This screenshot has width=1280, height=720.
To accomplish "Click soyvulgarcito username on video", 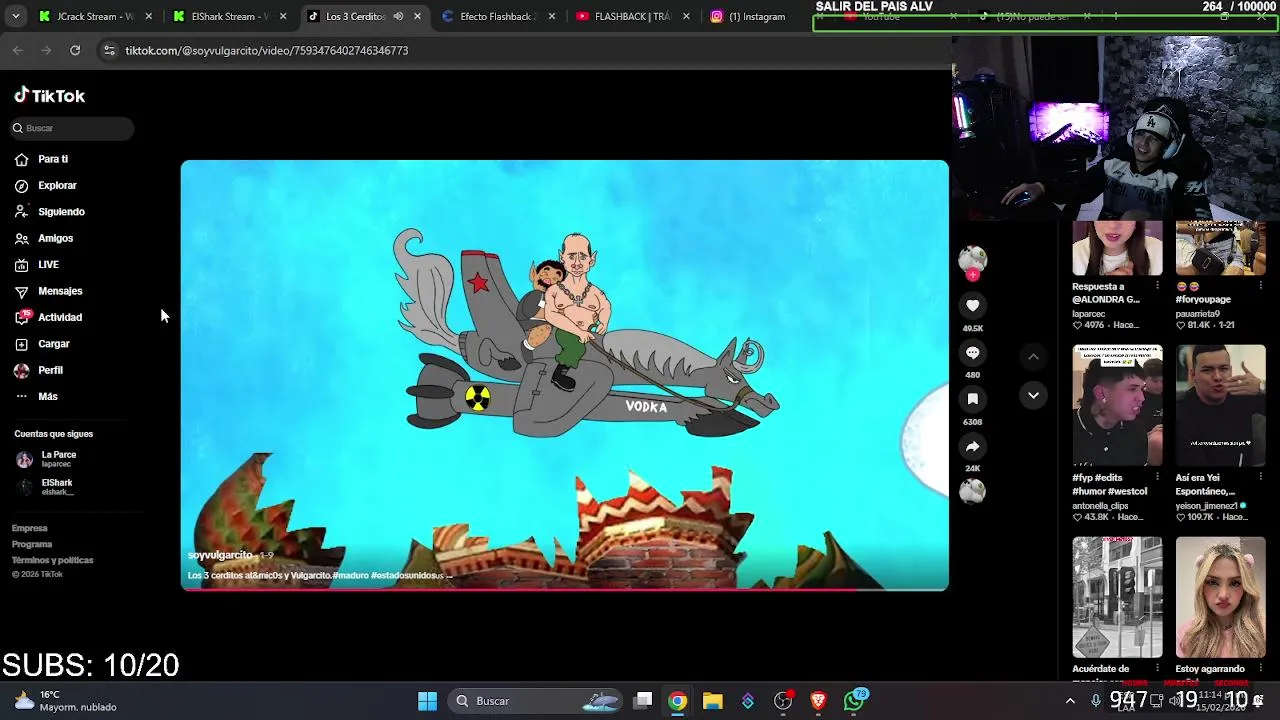I will [x=220, y=555].
